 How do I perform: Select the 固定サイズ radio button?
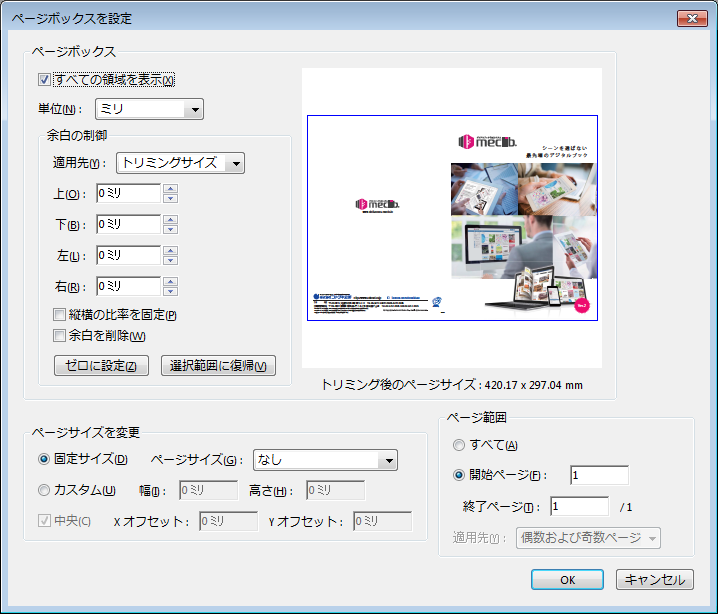tap(44, 460)
